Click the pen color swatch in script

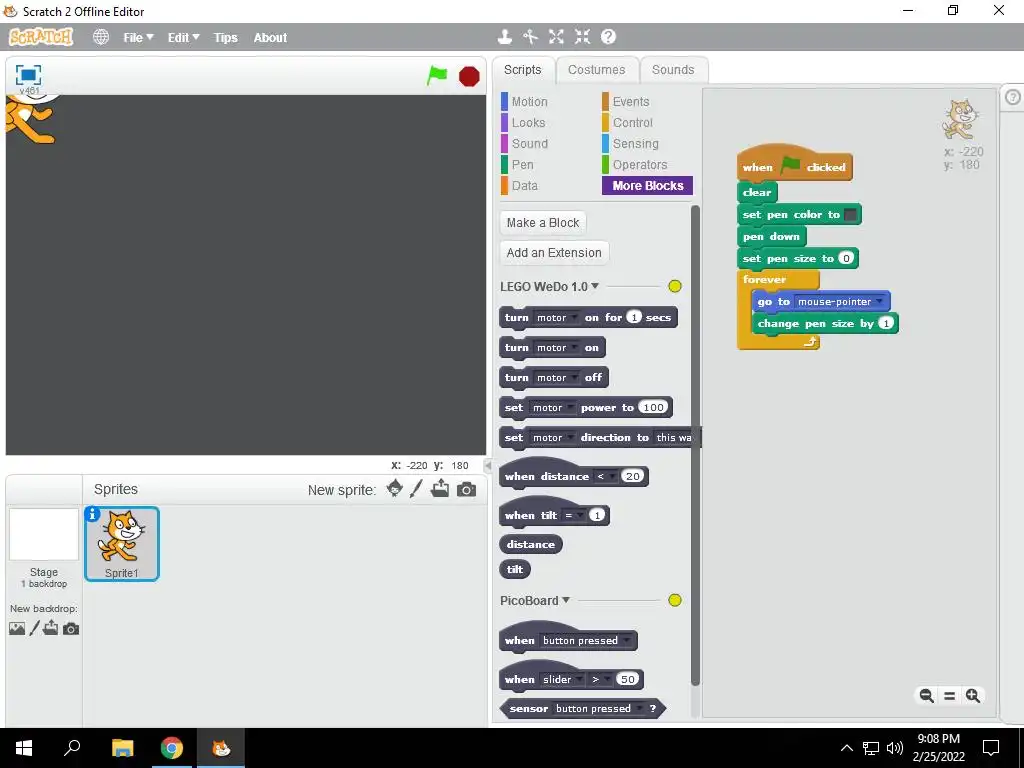click(x=850, y=214)
